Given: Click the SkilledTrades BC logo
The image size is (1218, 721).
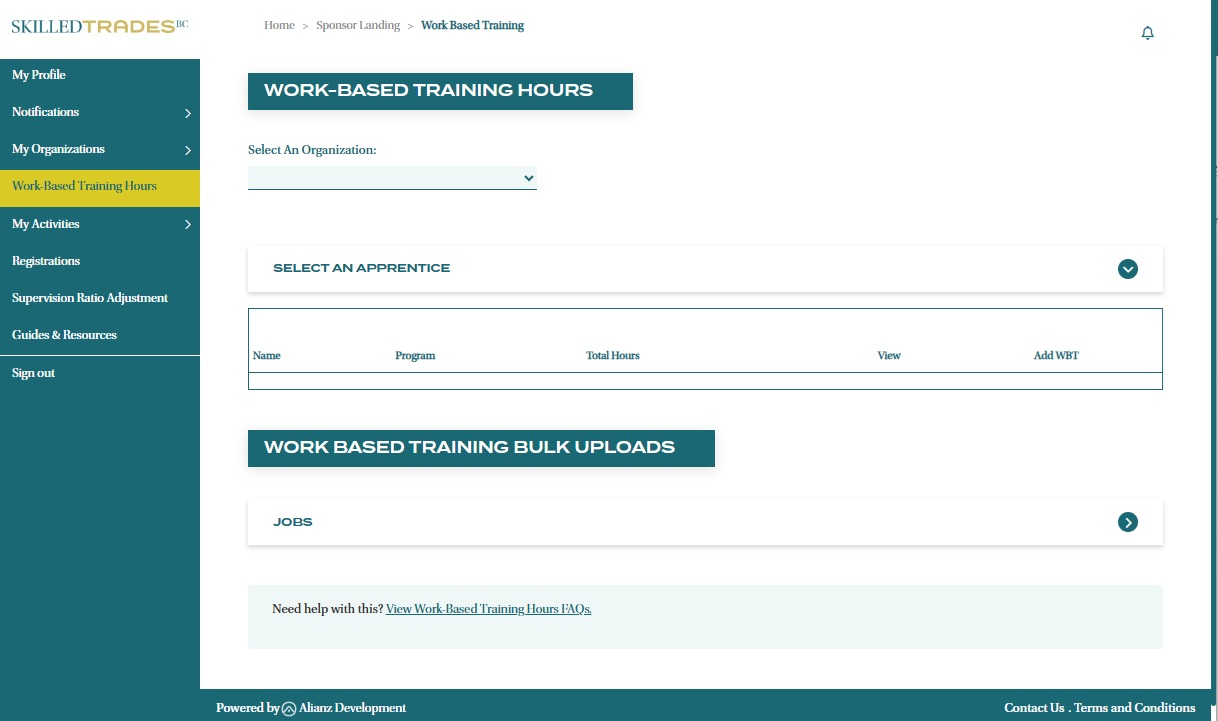Looking at the screenshot, I should pyautogui.click(x=99, y=26).
